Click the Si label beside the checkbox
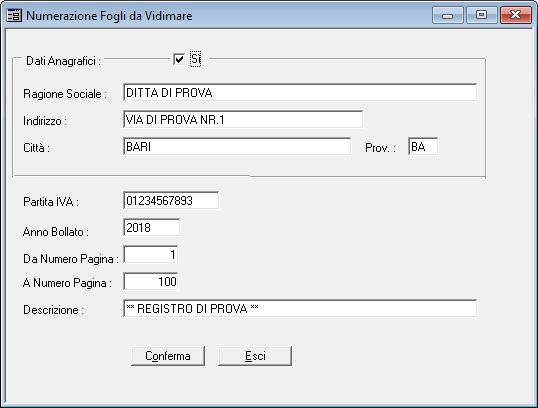 (x=195, y=59)
